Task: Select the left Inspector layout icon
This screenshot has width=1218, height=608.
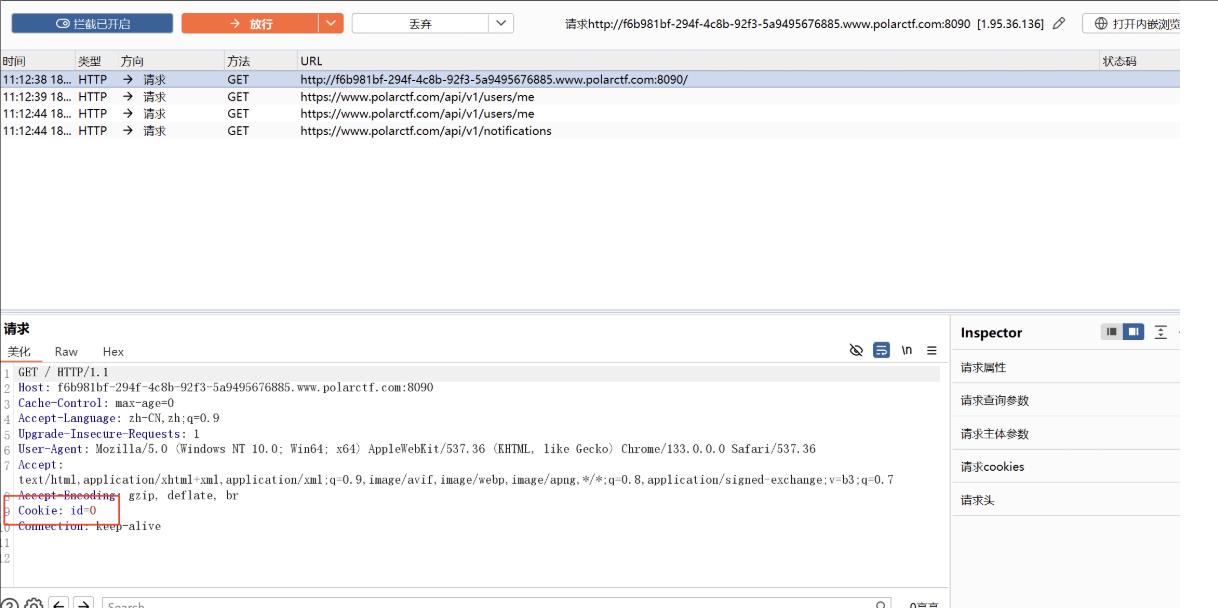Action: (1111, 332)
